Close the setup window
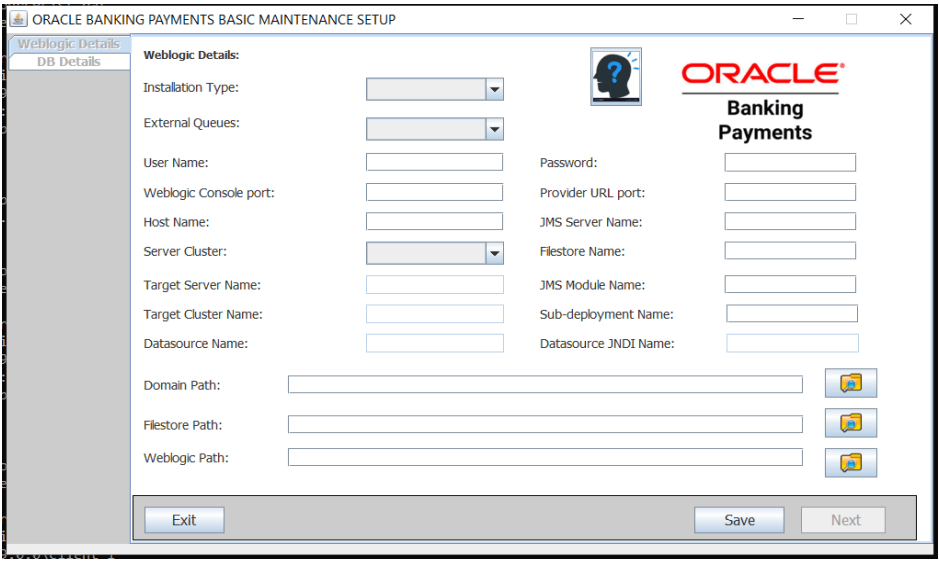 pyautogui.click(x=905, y=19)
